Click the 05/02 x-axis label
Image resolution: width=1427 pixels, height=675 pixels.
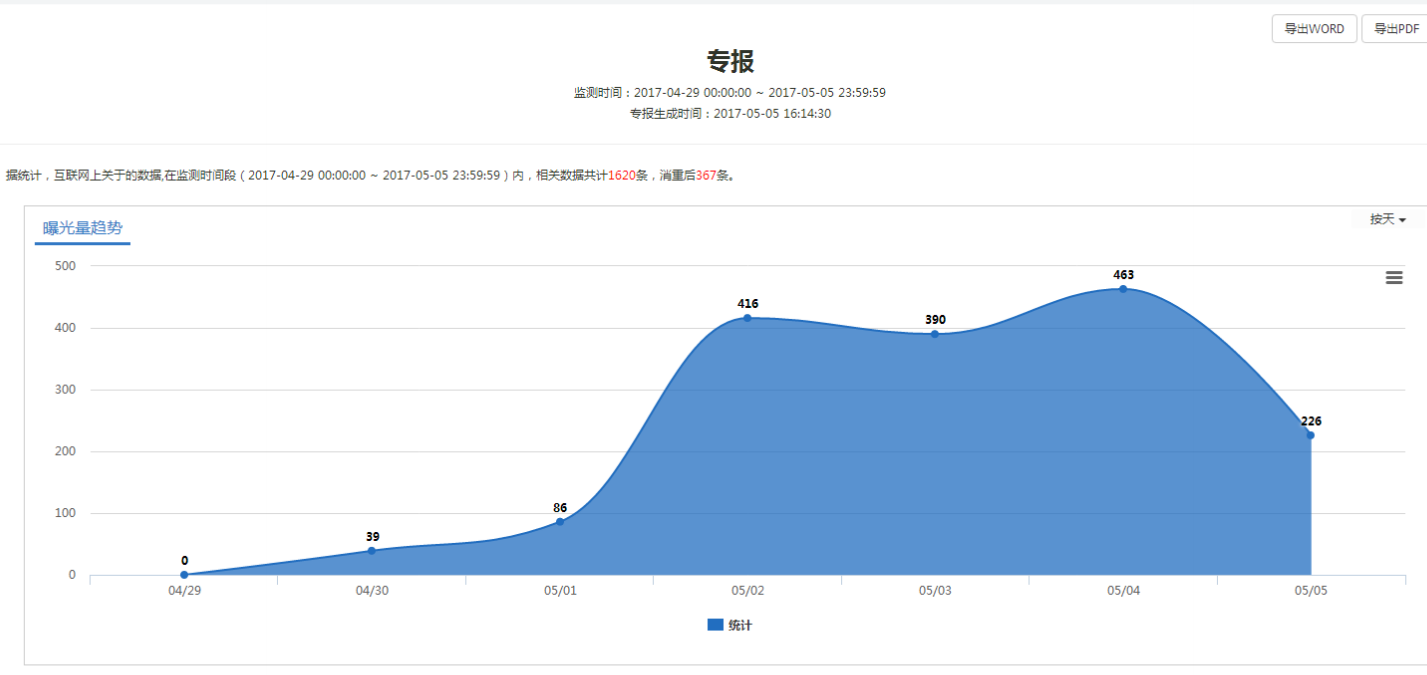click(x=748, y=591)
